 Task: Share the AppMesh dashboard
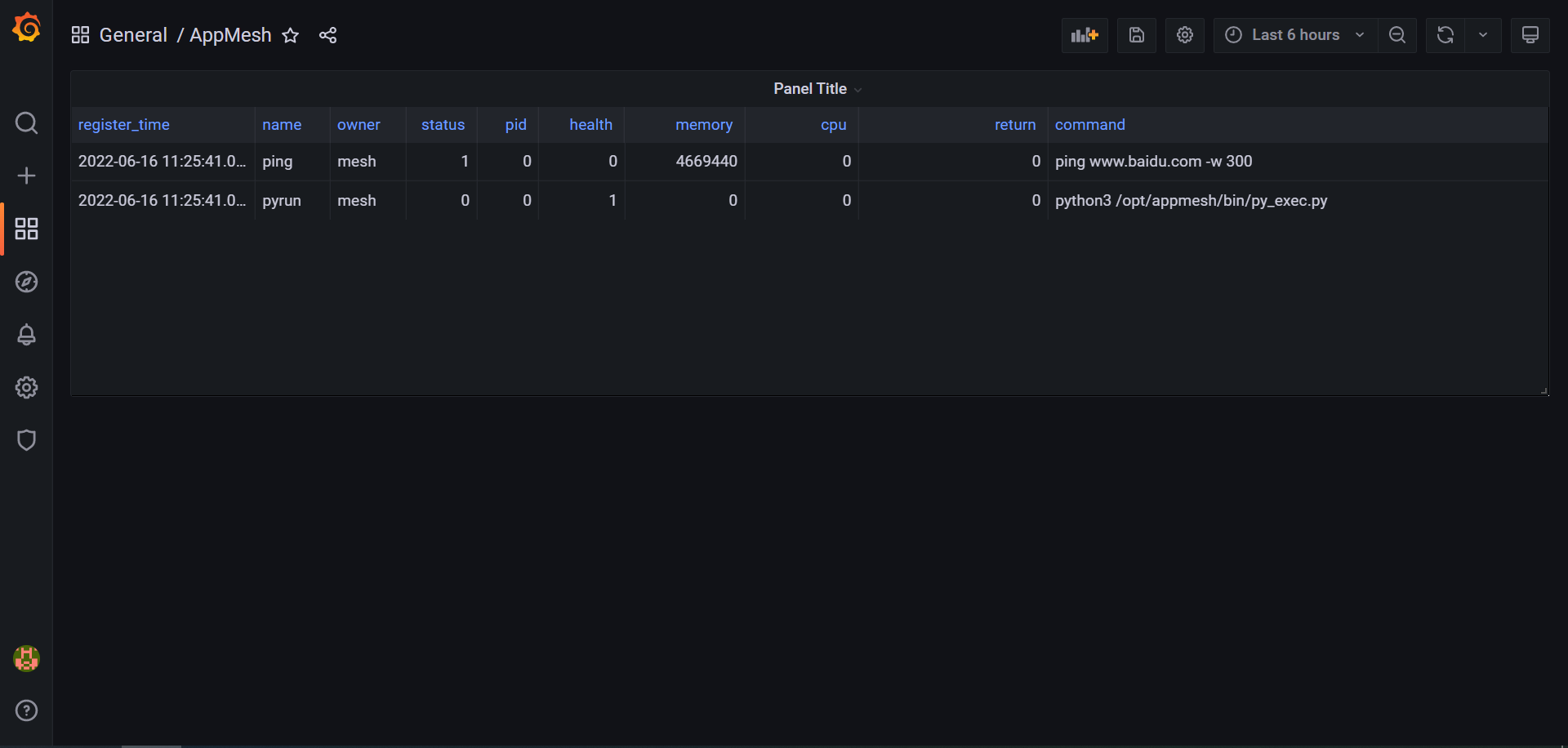click(328, 35)
